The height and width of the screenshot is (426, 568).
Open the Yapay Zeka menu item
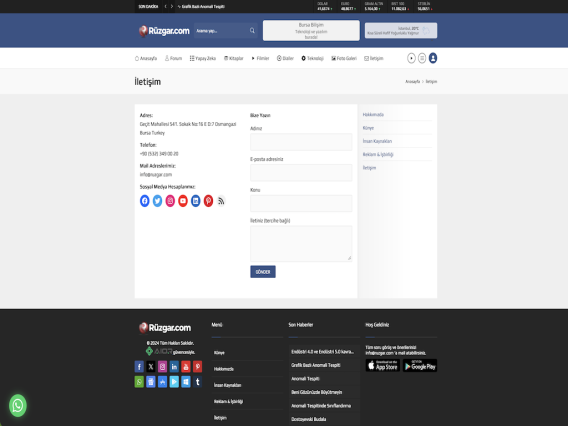pos(203,58)
